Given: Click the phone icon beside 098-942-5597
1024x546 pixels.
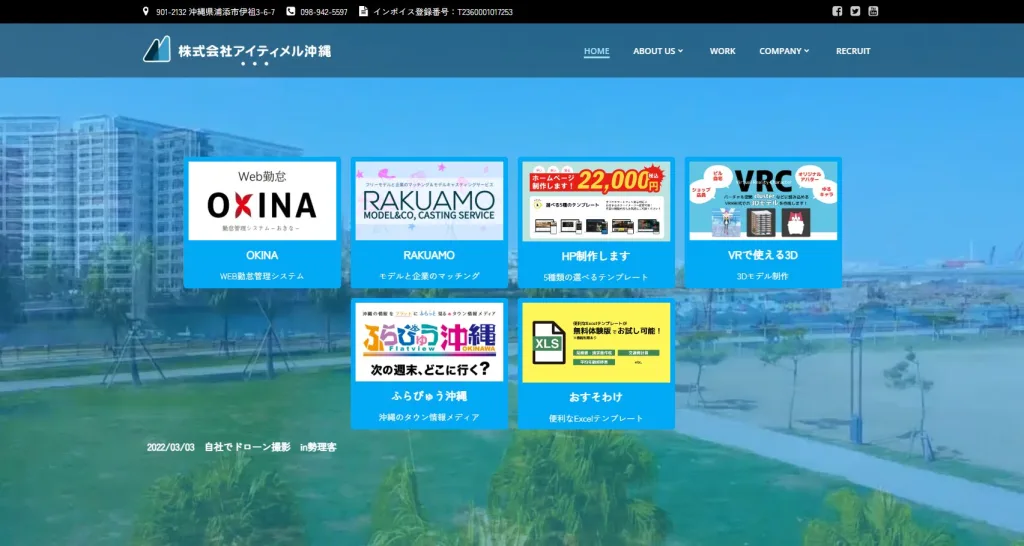Looking at the screenshot, I should tap(291, 12).
